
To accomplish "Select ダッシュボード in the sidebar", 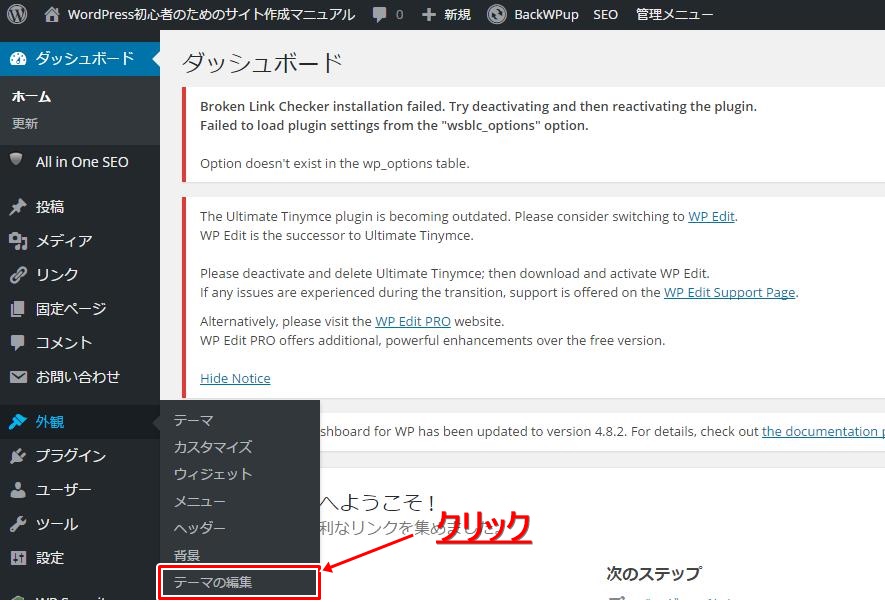I will 80,59.
